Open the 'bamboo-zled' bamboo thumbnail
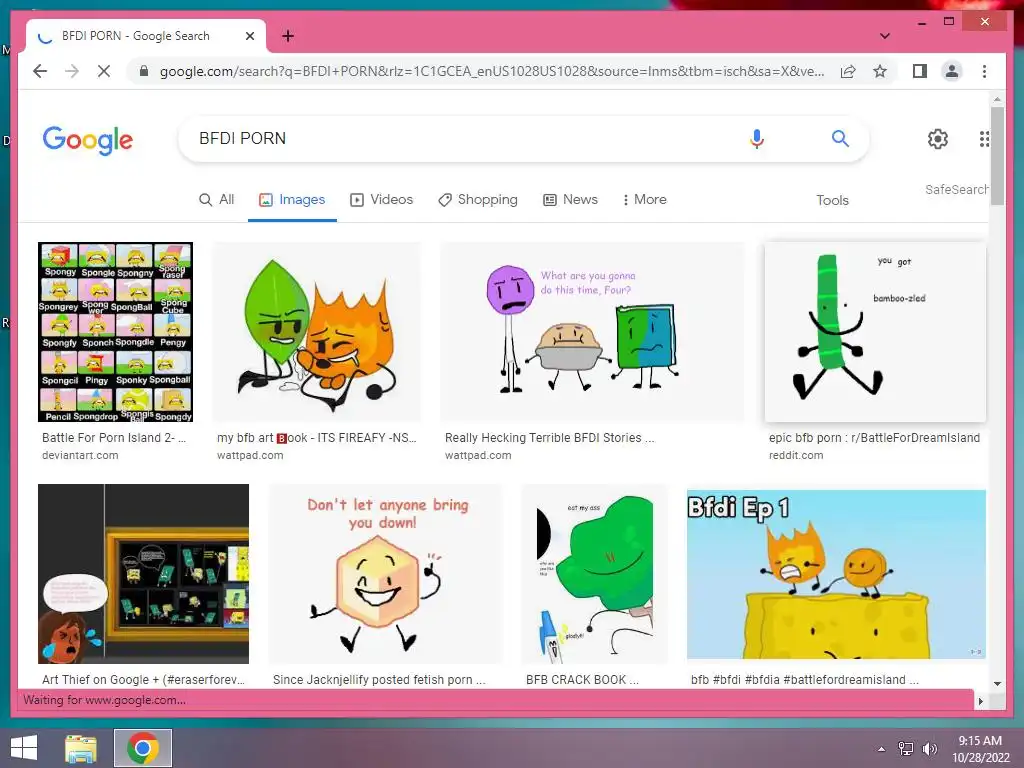 coord(875,332)
